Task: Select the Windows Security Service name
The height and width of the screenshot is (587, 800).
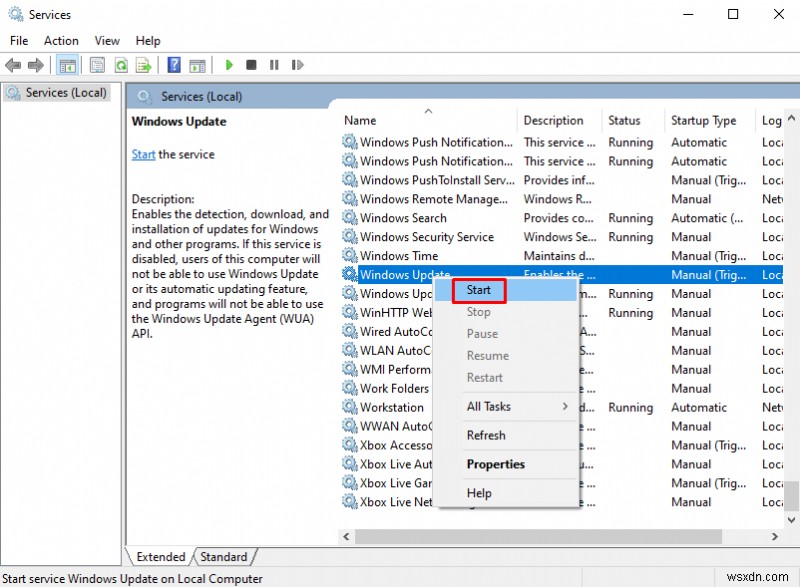Action: pos(427,237)
